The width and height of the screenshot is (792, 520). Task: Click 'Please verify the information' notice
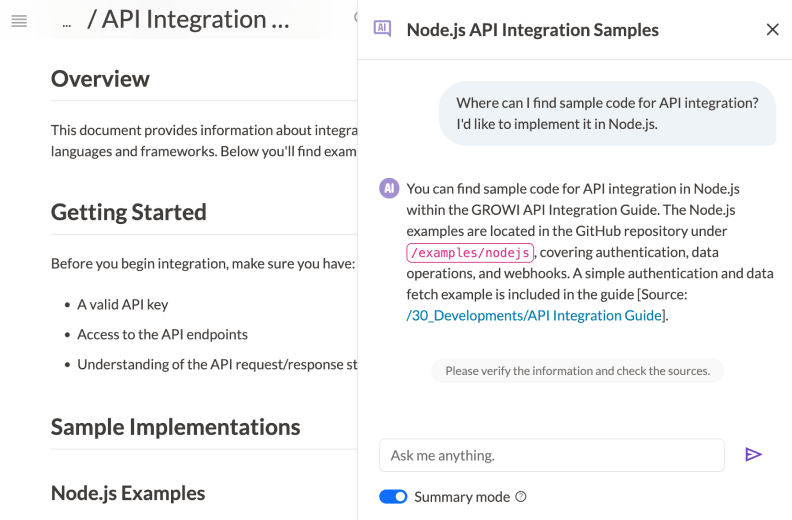(x=577, y=371)
